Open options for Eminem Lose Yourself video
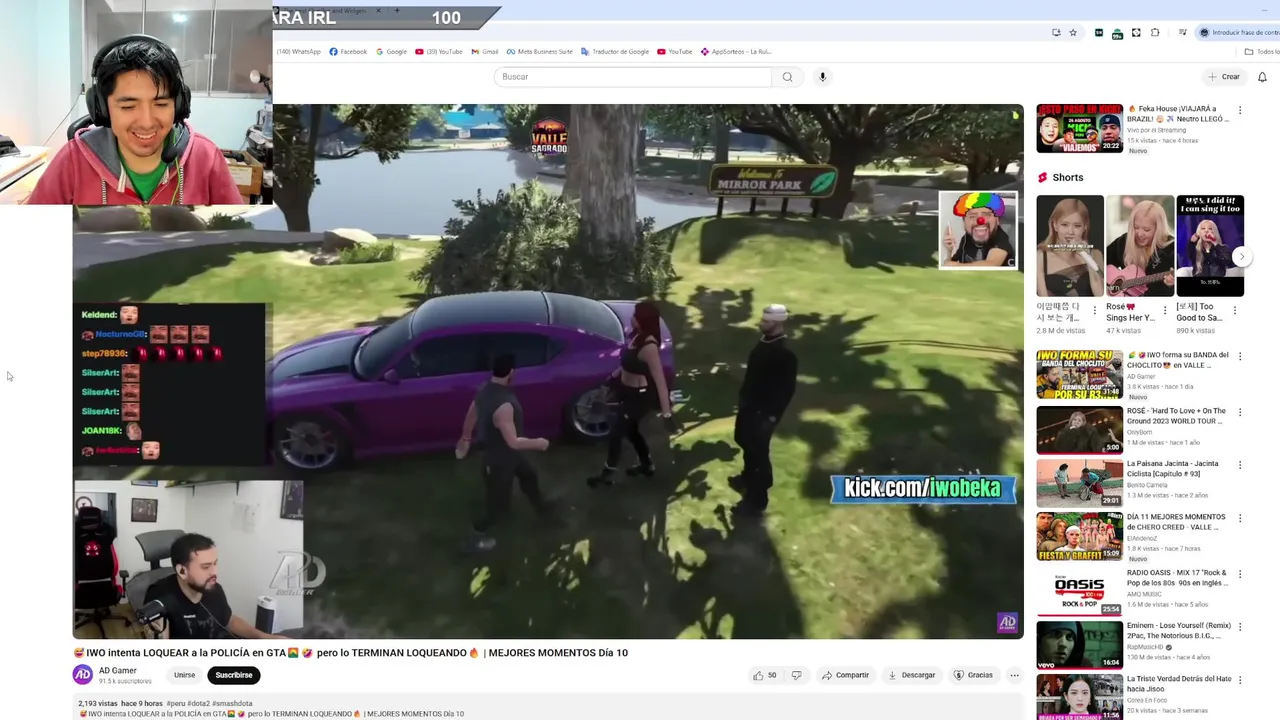1280x720 pixels. pos(1240,627)
